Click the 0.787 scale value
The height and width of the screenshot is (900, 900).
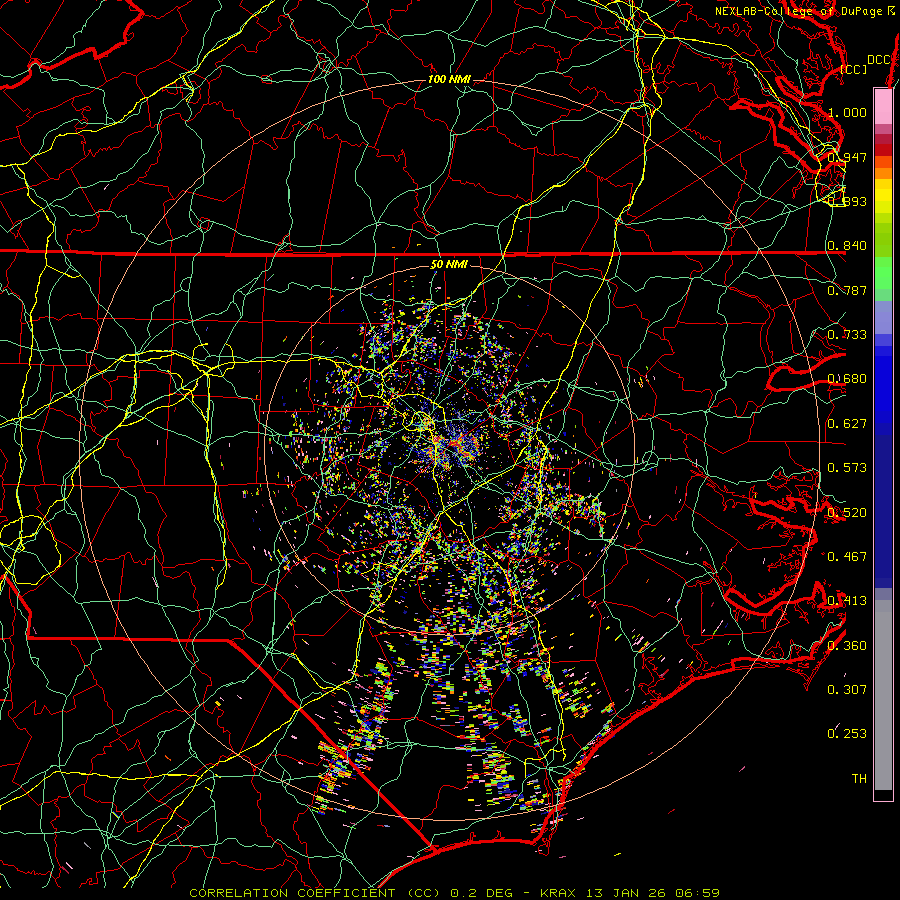click(847, 290)
